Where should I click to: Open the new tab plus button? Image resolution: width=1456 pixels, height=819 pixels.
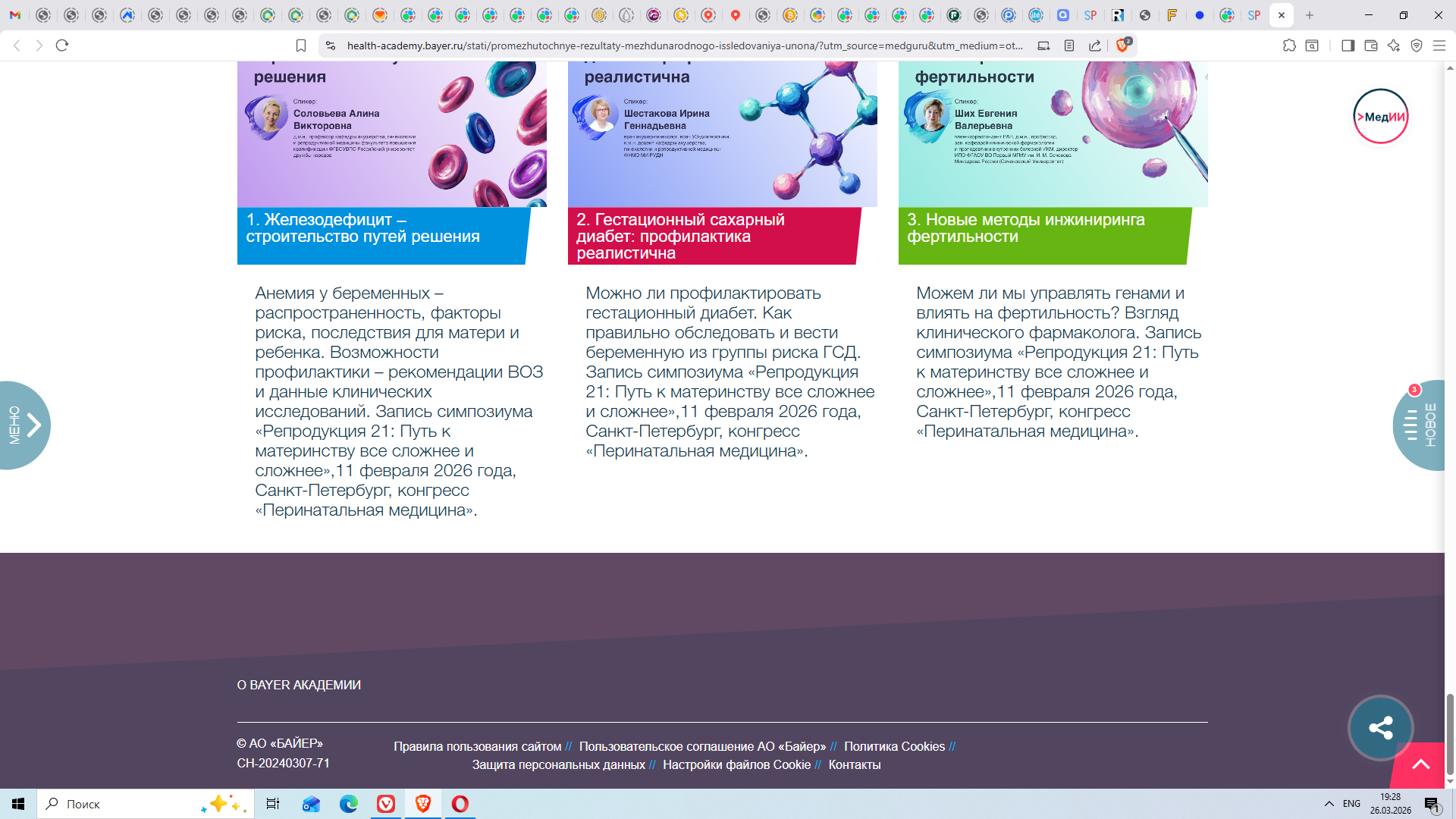coord(1310,15)
